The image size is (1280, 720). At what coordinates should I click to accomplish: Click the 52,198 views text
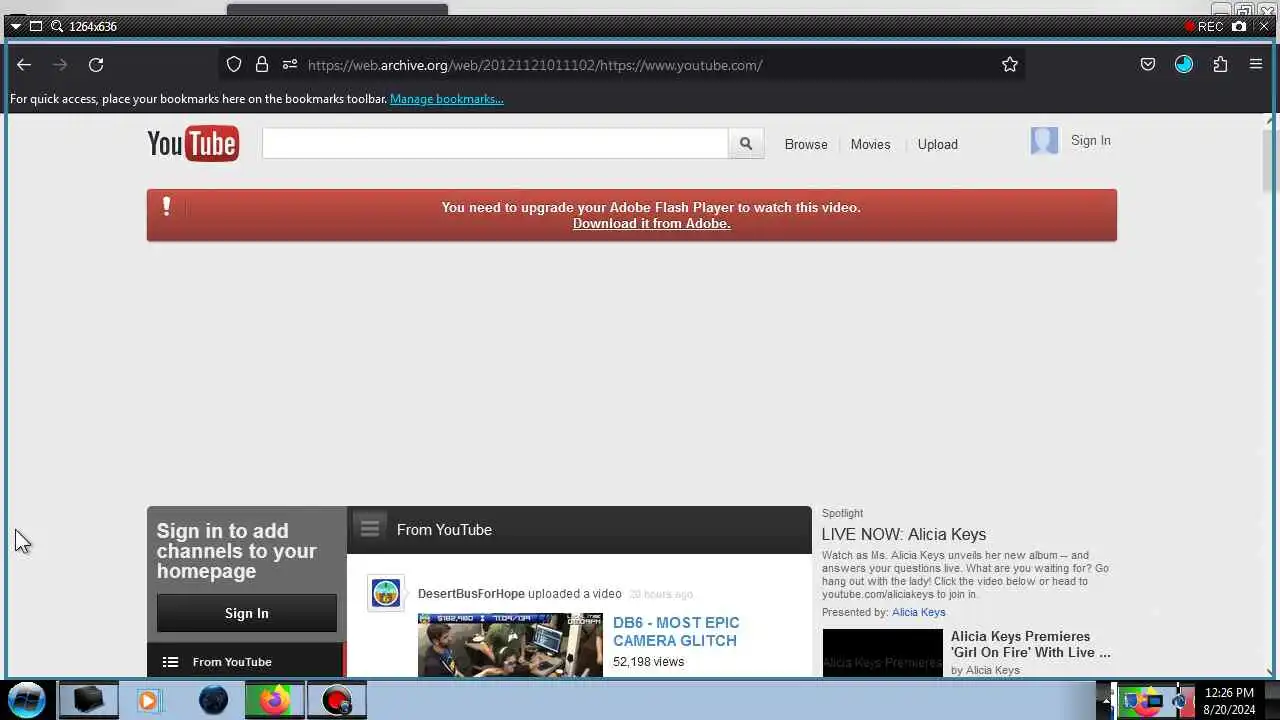649,662
